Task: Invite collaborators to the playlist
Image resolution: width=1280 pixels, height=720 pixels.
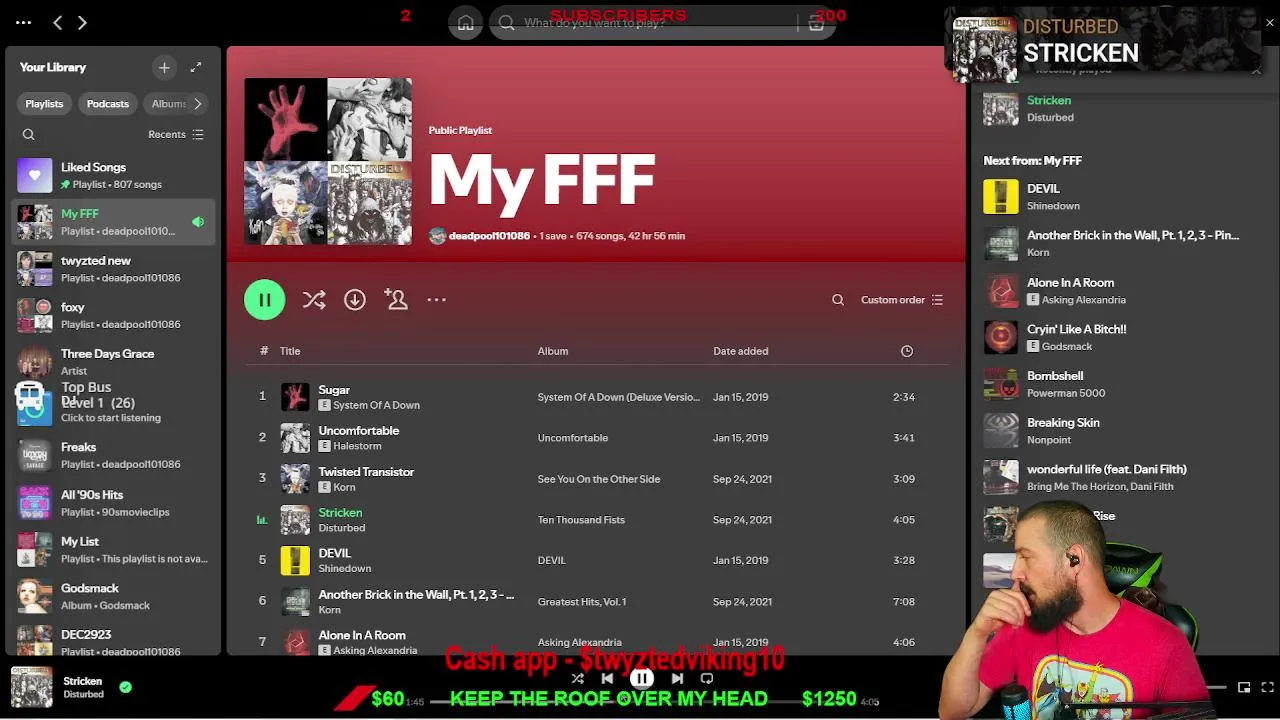Action: coord(396,300)
